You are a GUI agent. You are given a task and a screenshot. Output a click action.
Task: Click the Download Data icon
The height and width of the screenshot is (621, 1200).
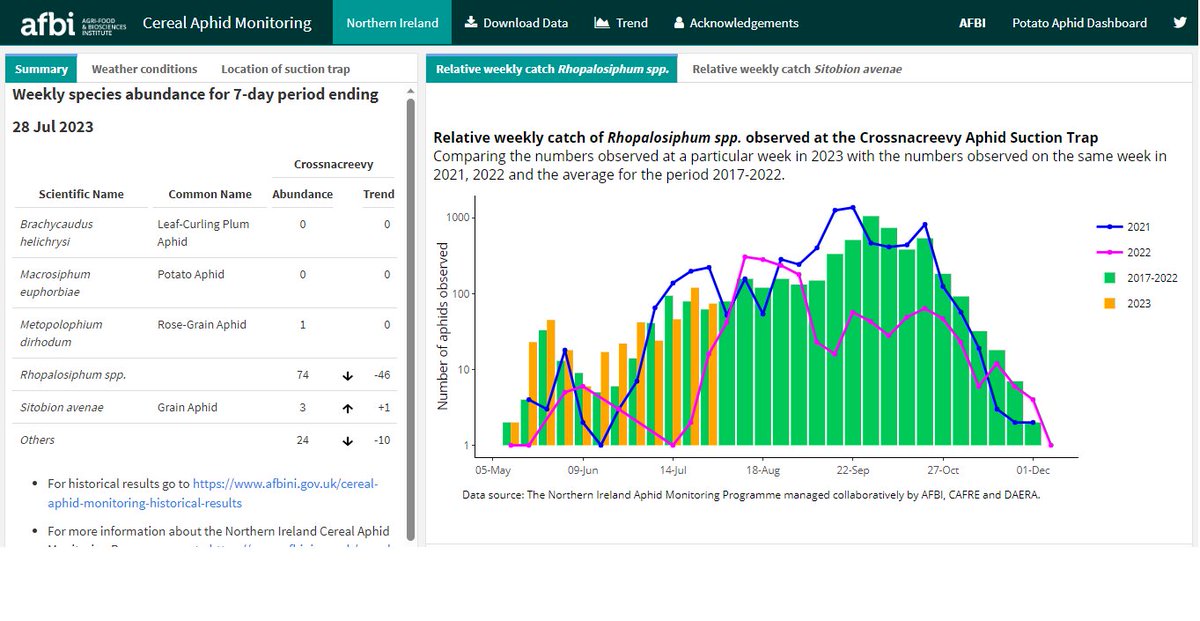click(x=469, y=22)
